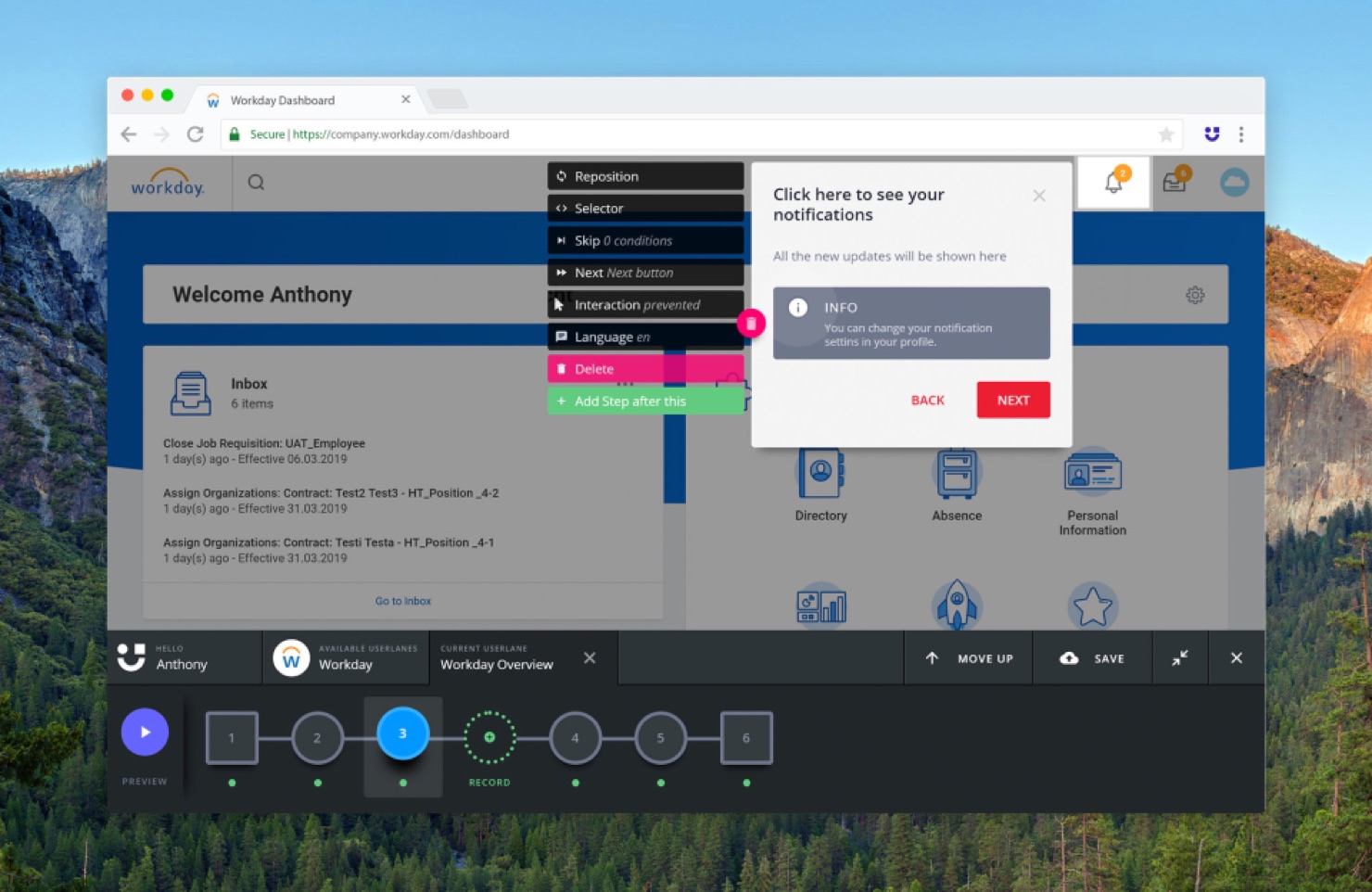This screenshot has width=1372, height=892.
Task: Open the Available Userlanes Workday selector
Action: click(x=346, y=658)
